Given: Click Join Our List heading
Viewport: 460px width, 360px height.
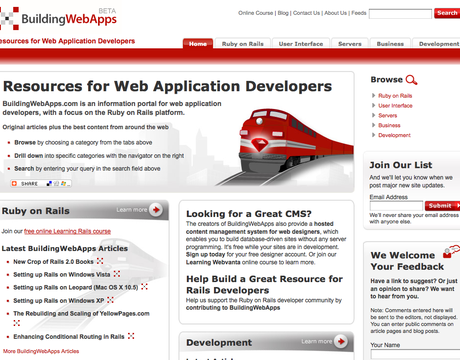Looking at the screenshot, I should (x=400, y=165).
